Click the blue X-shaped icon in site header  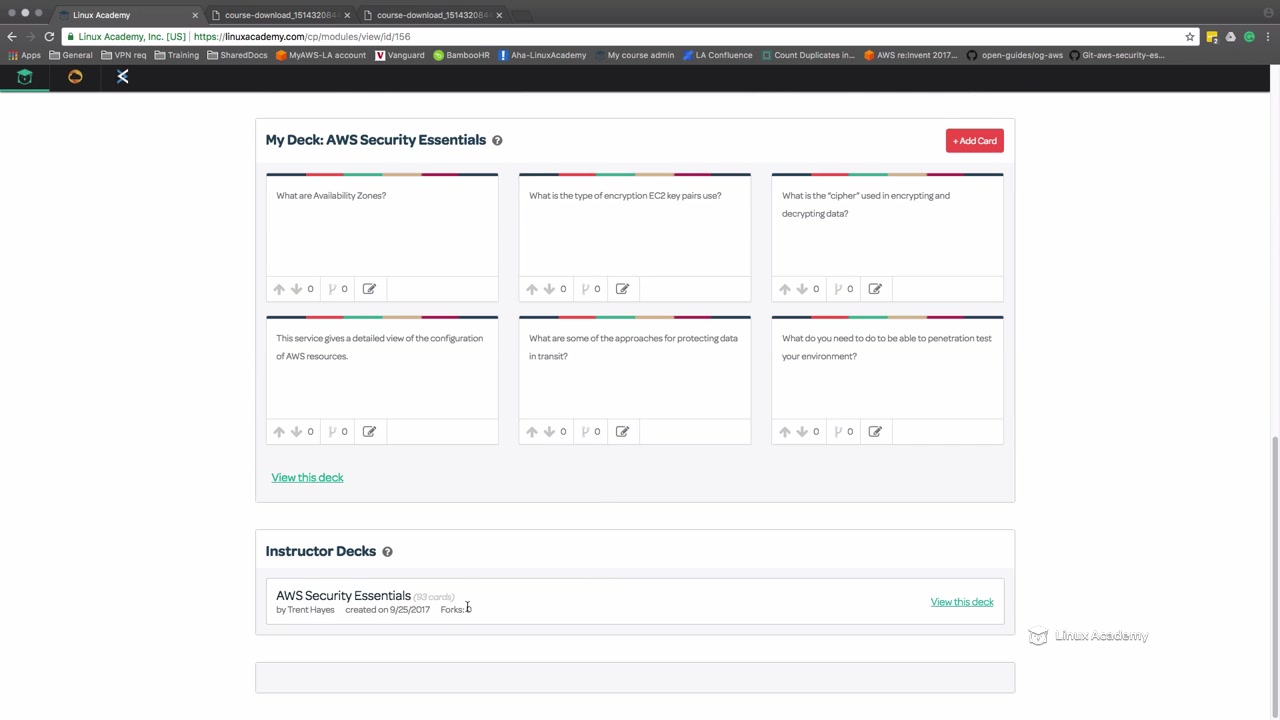click(123, 77)
